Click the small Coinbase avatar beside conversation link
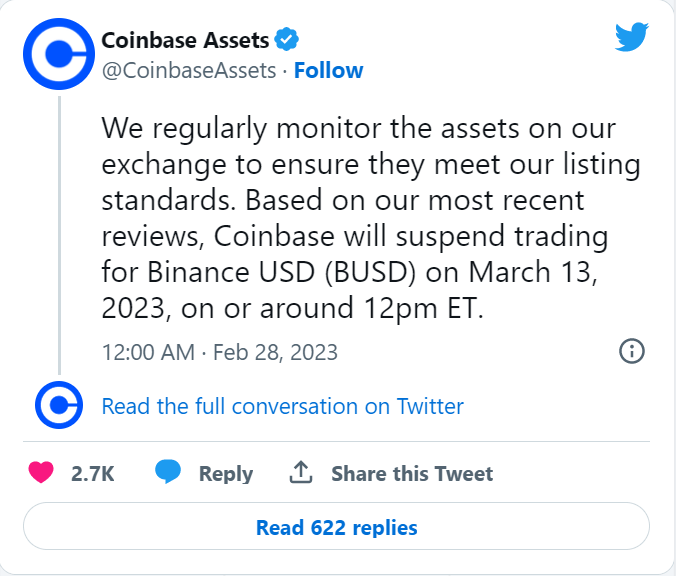Image resolution: width=676 pixels, height=576 pixels. pos(58,406)
